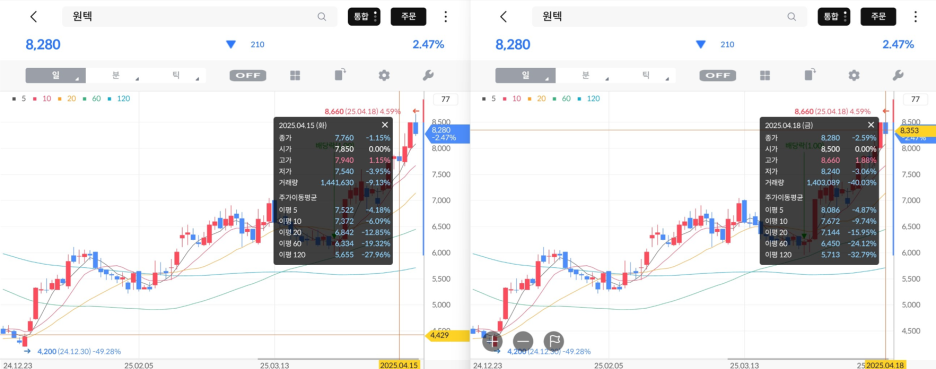Click 종가 7,760 row in left popup
The height and width of the screenshot is (369, 936).
[334, 137]
